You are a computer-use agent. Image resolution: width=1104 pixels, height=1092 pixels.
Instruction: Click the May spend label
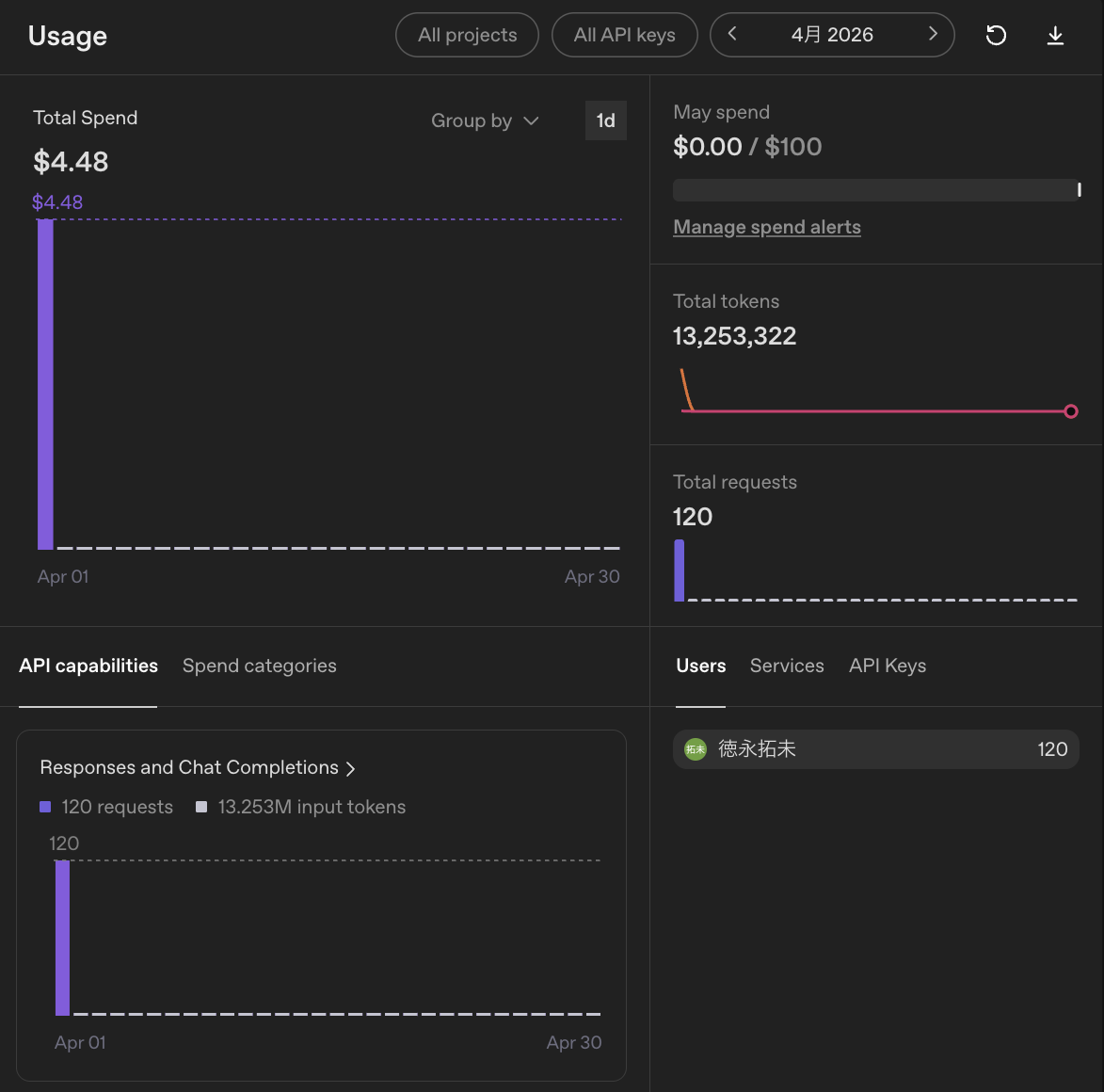721,113
